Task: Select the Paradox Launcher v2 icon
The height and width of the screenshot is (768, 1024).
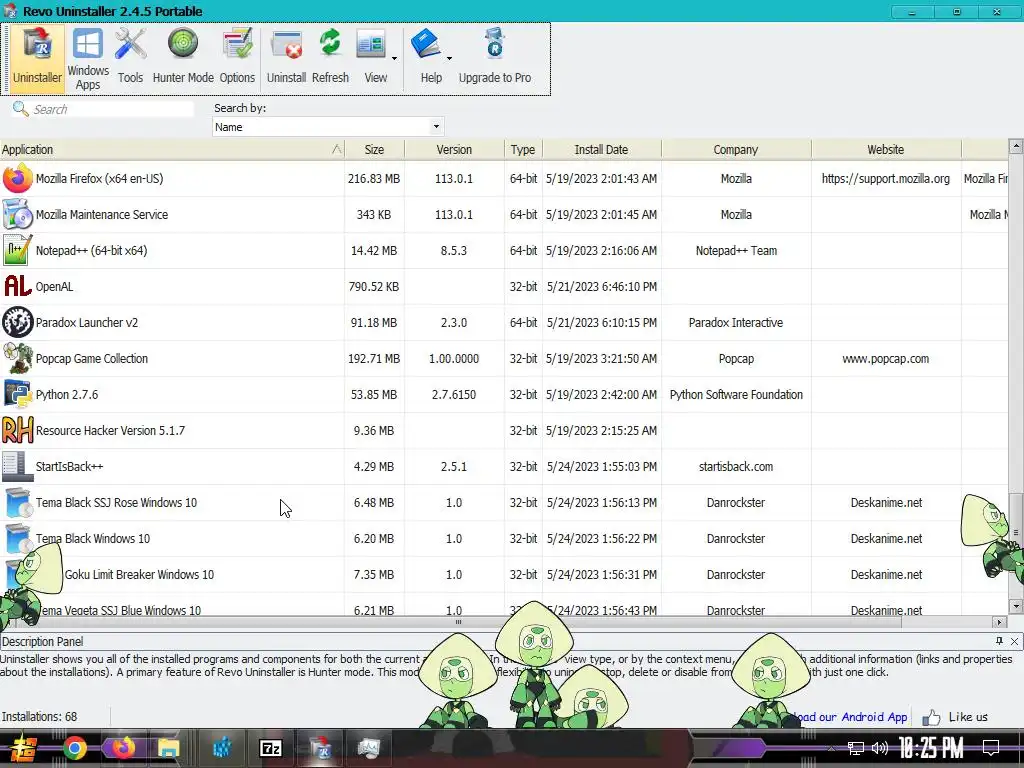Action: [x=17, y=322]
